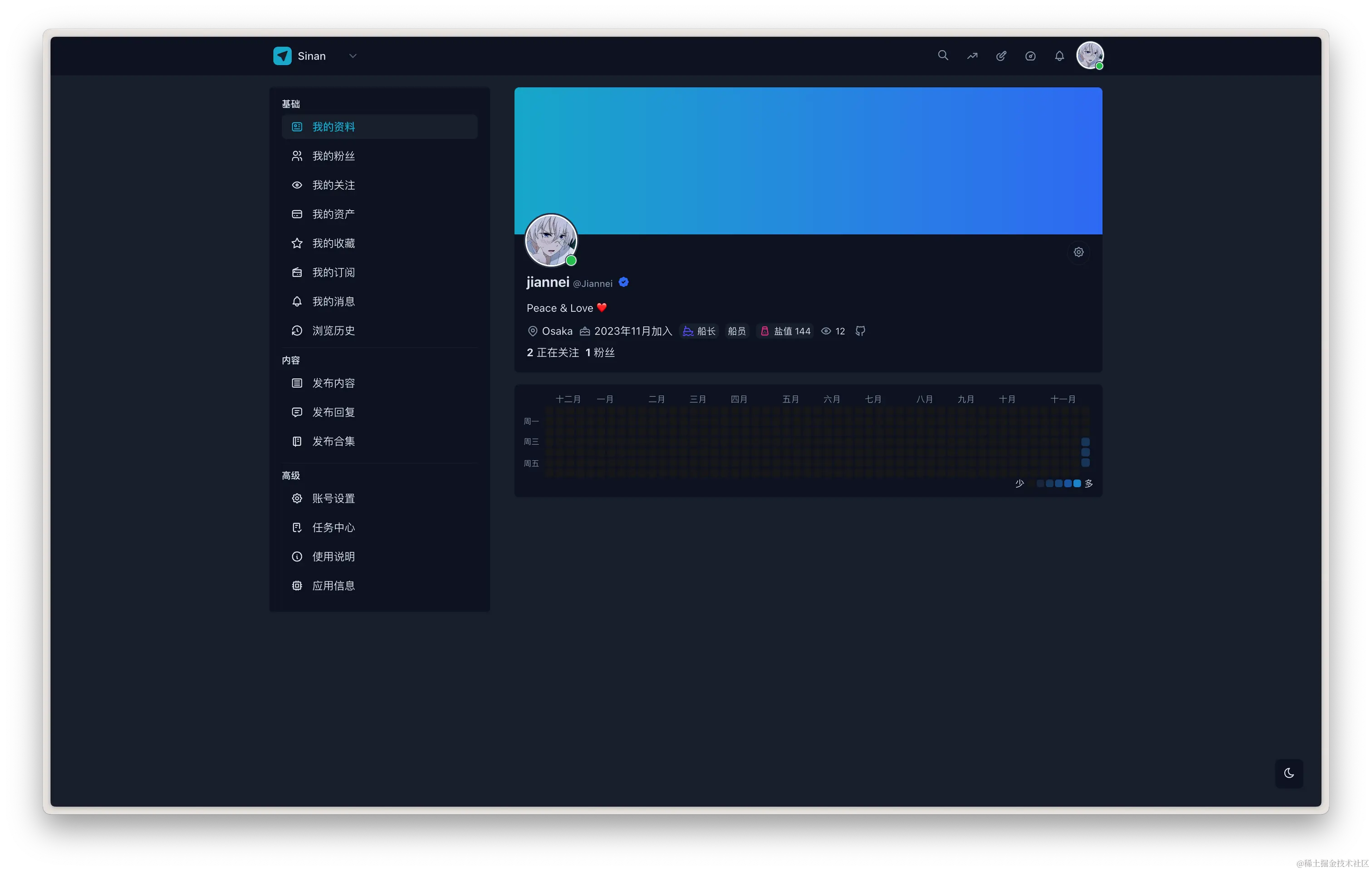Click the search icon in top bar
This screenshot has width=1372, height=871.
943,56
